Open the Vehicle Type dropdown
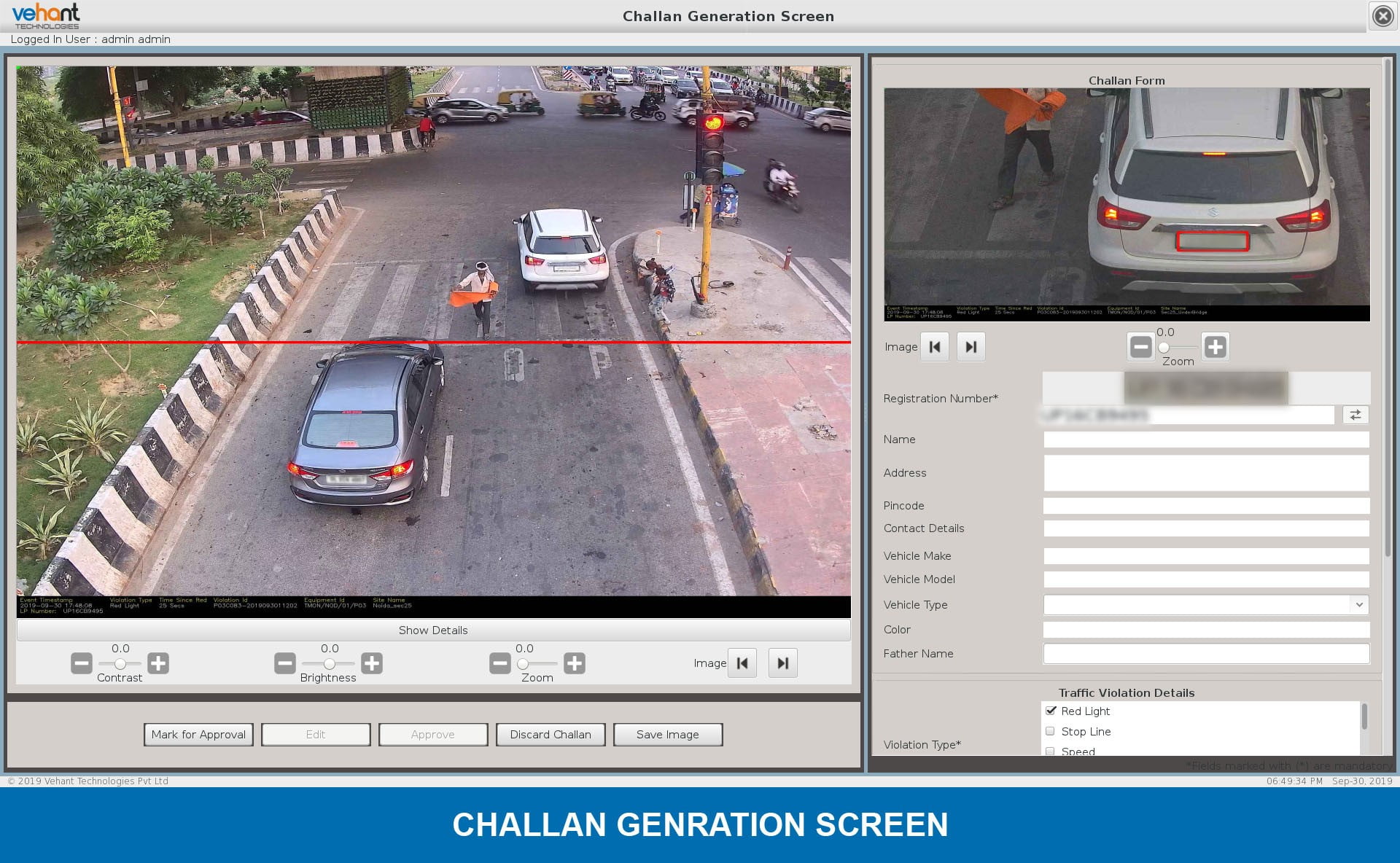The width and height of the screenshot is (1400, 863). [x=1358, y=605]
